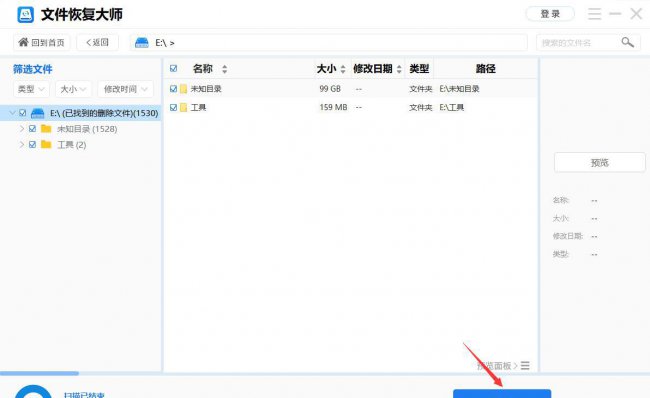Click the folder icon of 未知目录 row
Image resolution: width=650 pixels, height=398 pixels.
(x=183, y=89)
